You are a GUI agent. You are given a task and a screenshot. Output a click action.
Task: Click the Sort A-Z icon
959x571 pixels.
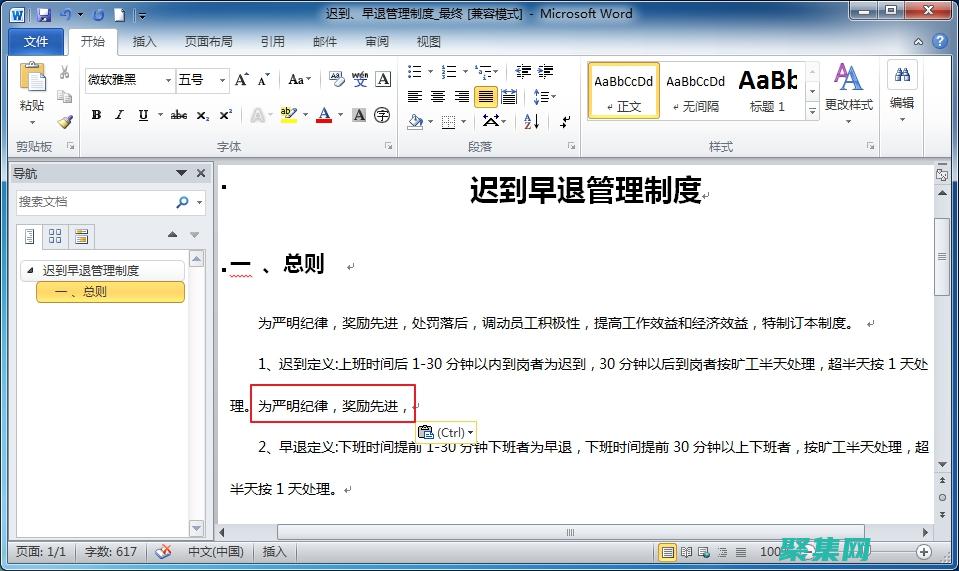(531, 121)
